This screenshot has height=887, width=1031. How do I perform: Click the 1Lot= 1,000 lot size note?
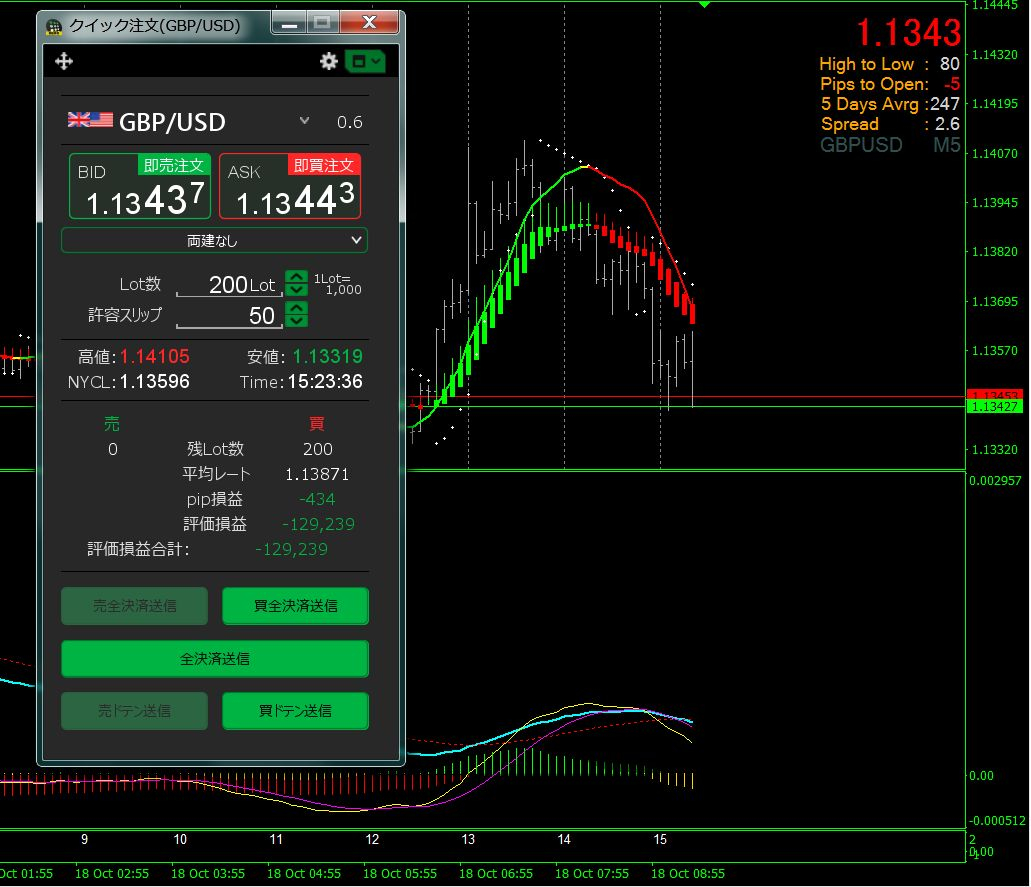pyautogui.click(x=337, y=284)
